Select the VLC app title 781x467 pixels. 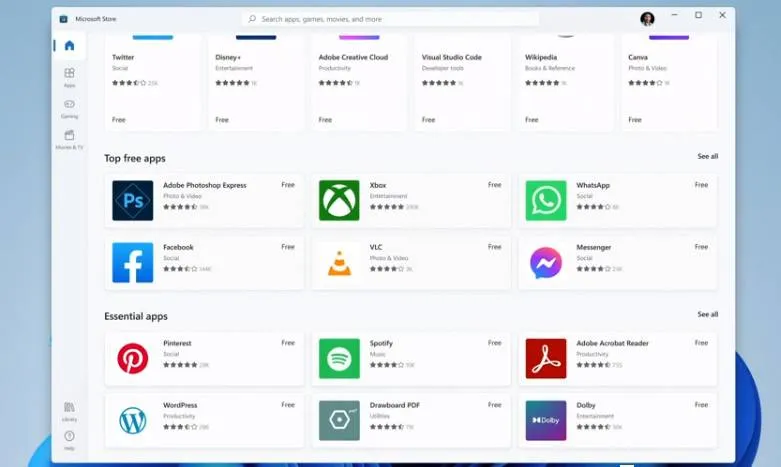(x=376, y=247)
